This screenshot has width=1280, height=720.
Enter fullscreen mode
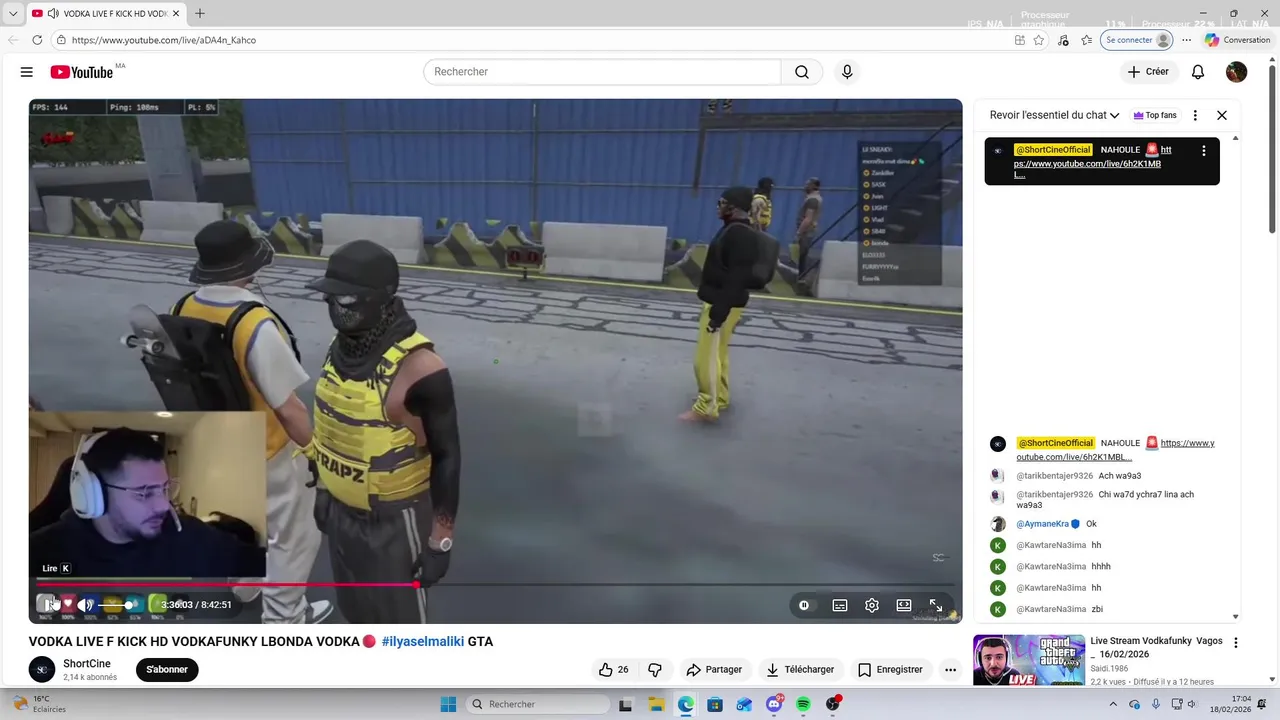click(936, 605)
